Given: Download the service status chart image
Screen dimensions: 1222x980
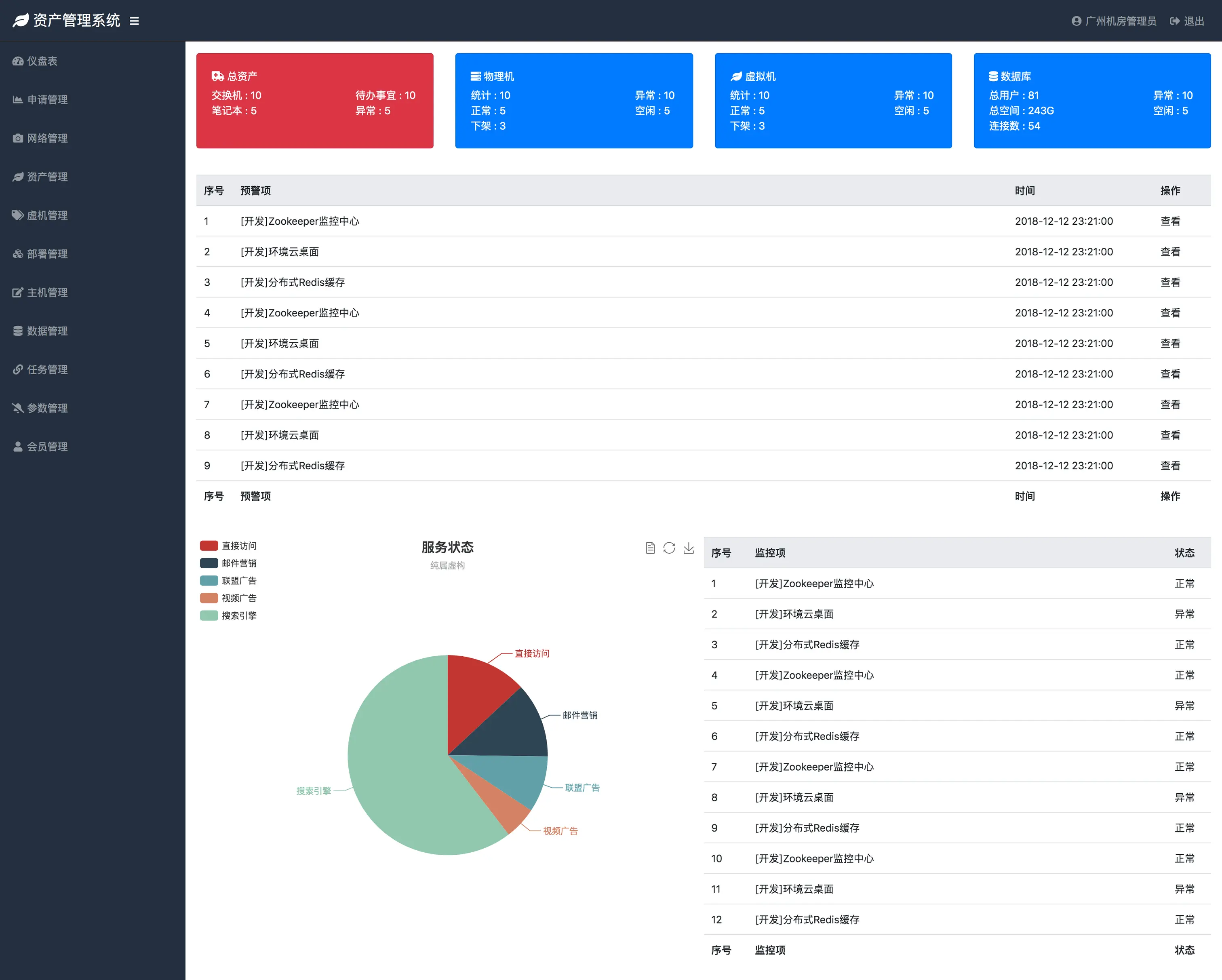Looking at the screenshot, I should [x=689, y=548].
